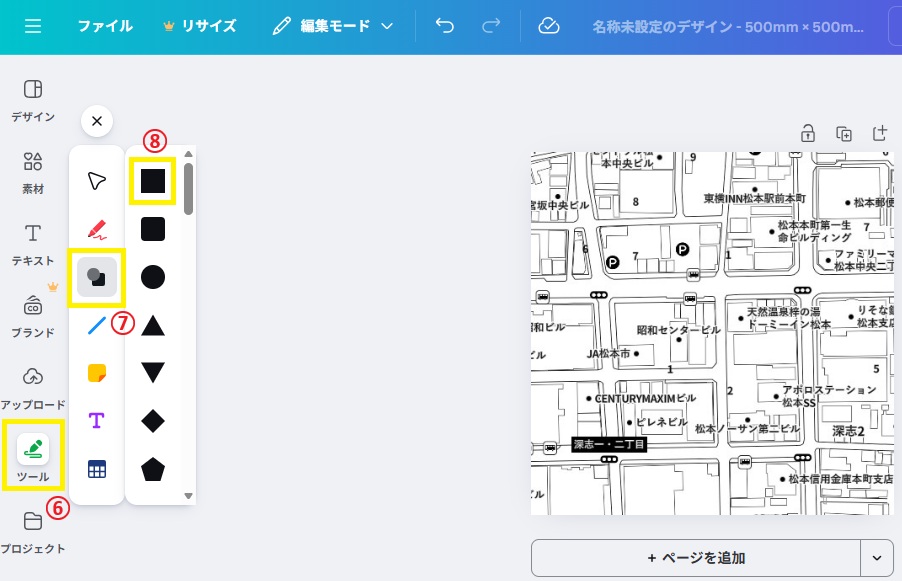Open the ファイル menu
Image resolution: width=902 pixels, height=581 pixels.
[x=105, y=26]
